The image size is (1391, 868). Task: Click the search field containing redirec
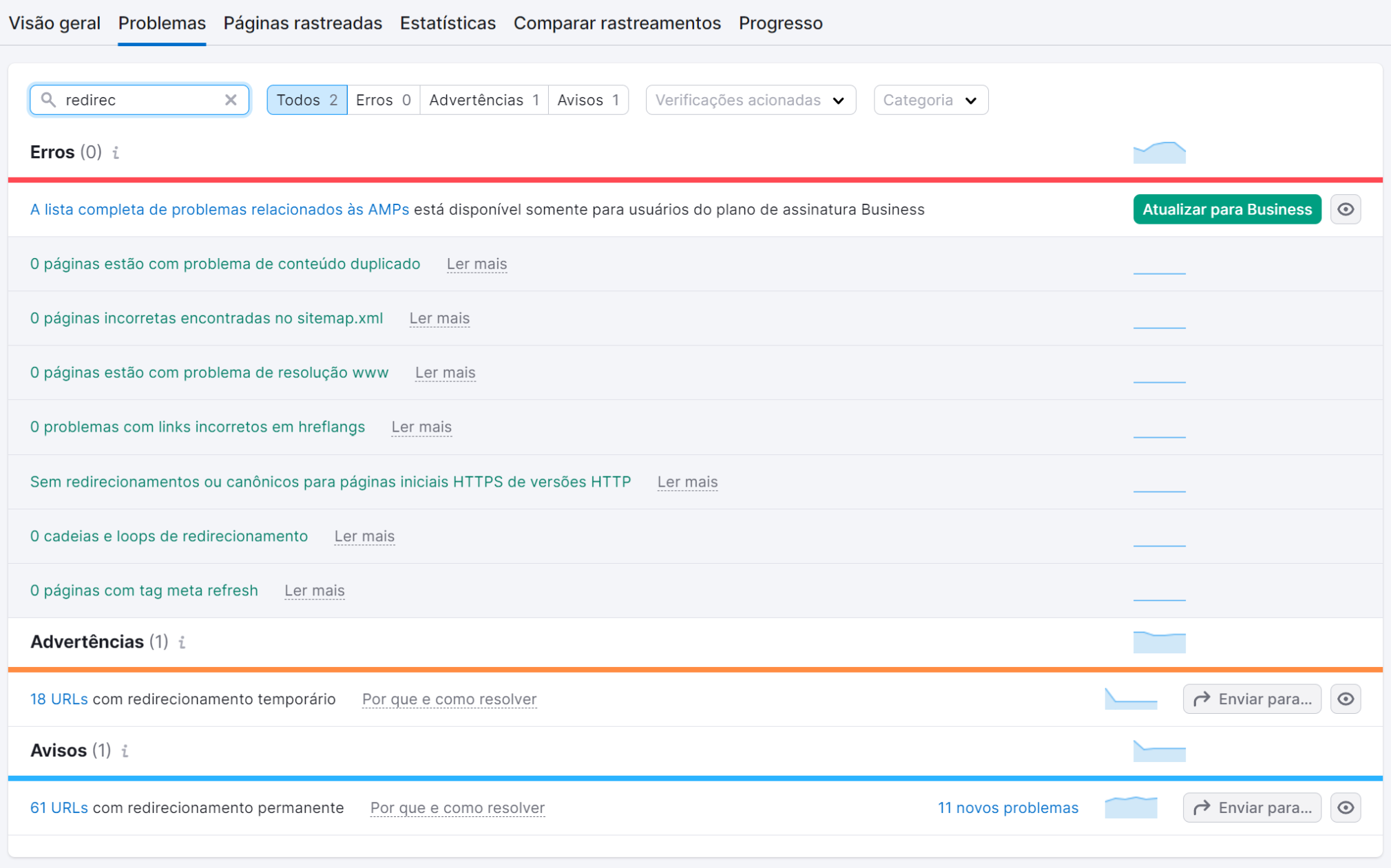pos(140,100)
